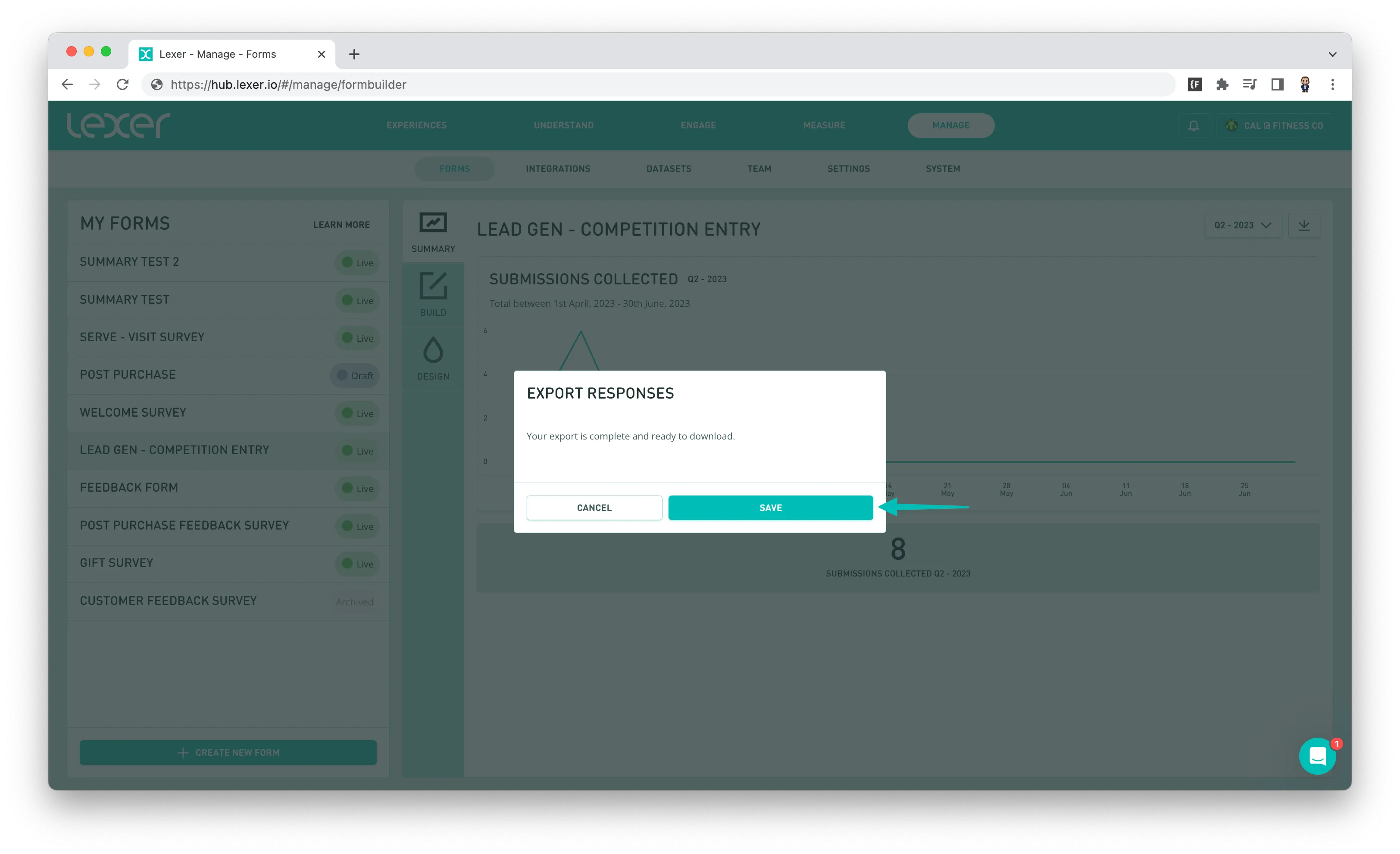Open the Understand menu item
The width and height of the screenshot is (1400, 854).
pos(563,125)
